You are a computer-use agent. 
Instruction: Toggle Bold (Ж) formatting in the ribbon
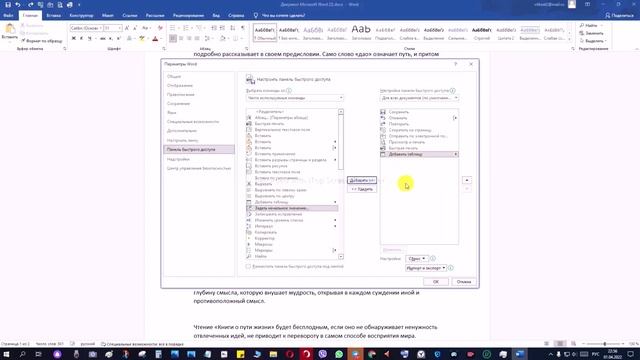74,38
